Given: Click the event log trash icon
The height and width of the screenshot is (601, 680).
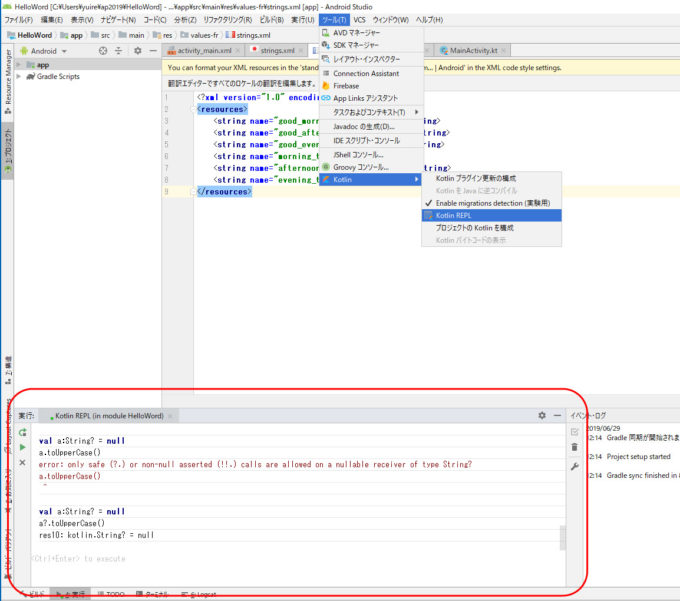Looking at the screenshot, I should pyautogui.click(x=575, y=447).
